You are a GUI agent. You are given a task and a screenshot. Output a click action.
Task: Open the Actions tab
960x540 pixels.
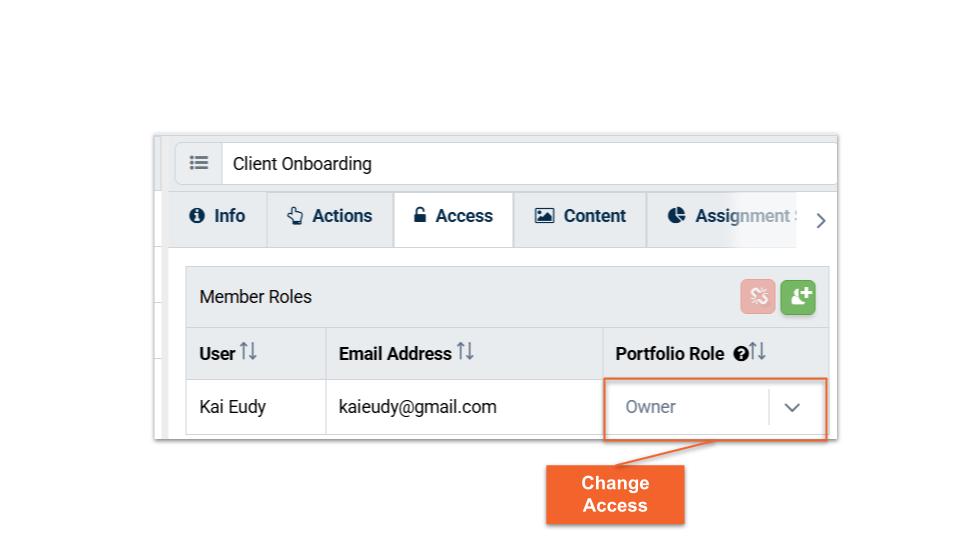click(329, 216)
